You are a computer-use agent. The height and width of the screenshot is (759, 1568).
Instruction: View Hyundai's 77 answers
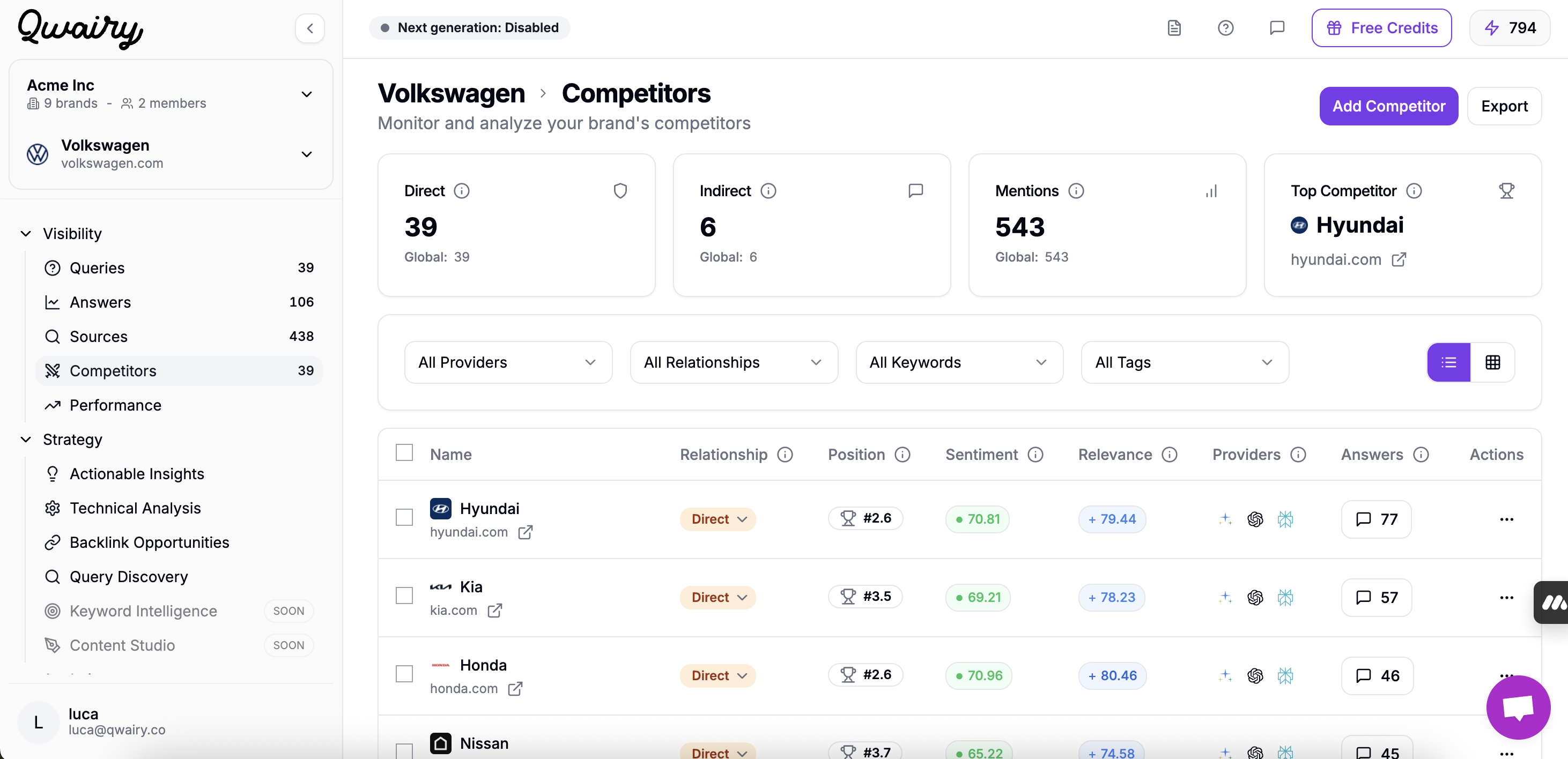pyautogui.click(x=1376, y=519)
